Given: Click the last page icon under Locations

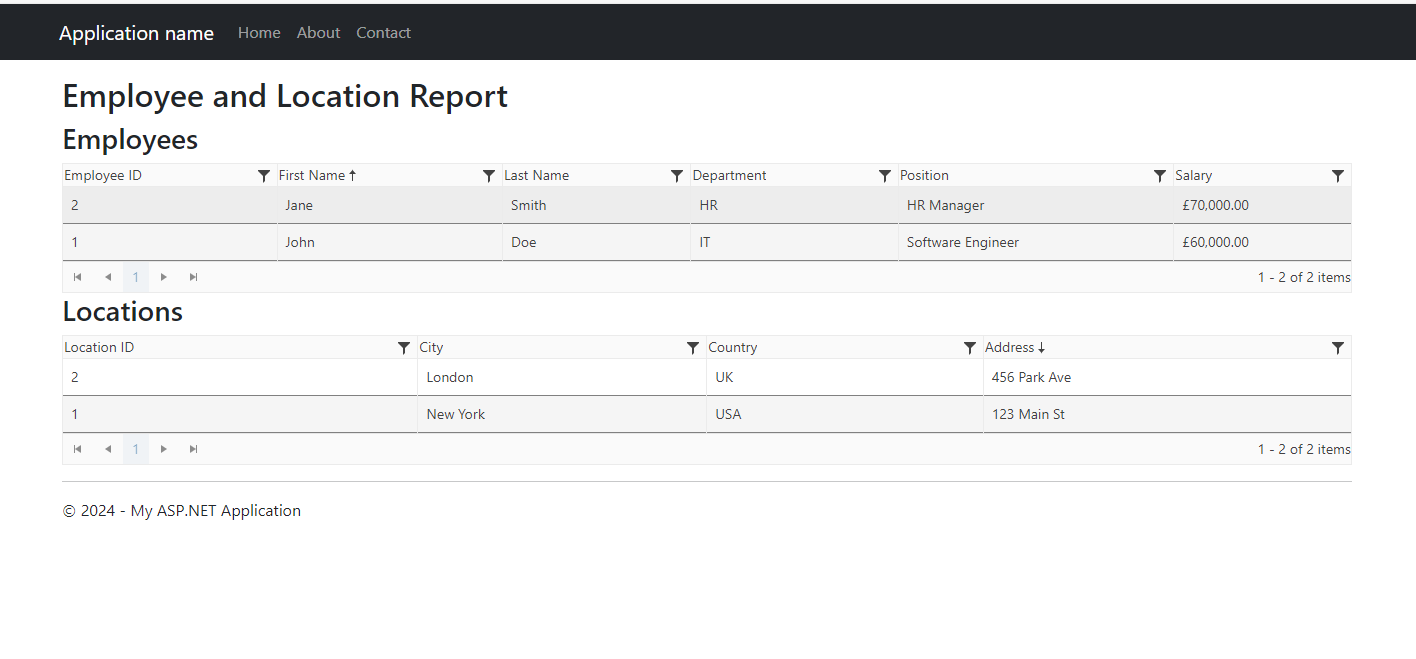Looking at the screenshot, I should point(193,449).
